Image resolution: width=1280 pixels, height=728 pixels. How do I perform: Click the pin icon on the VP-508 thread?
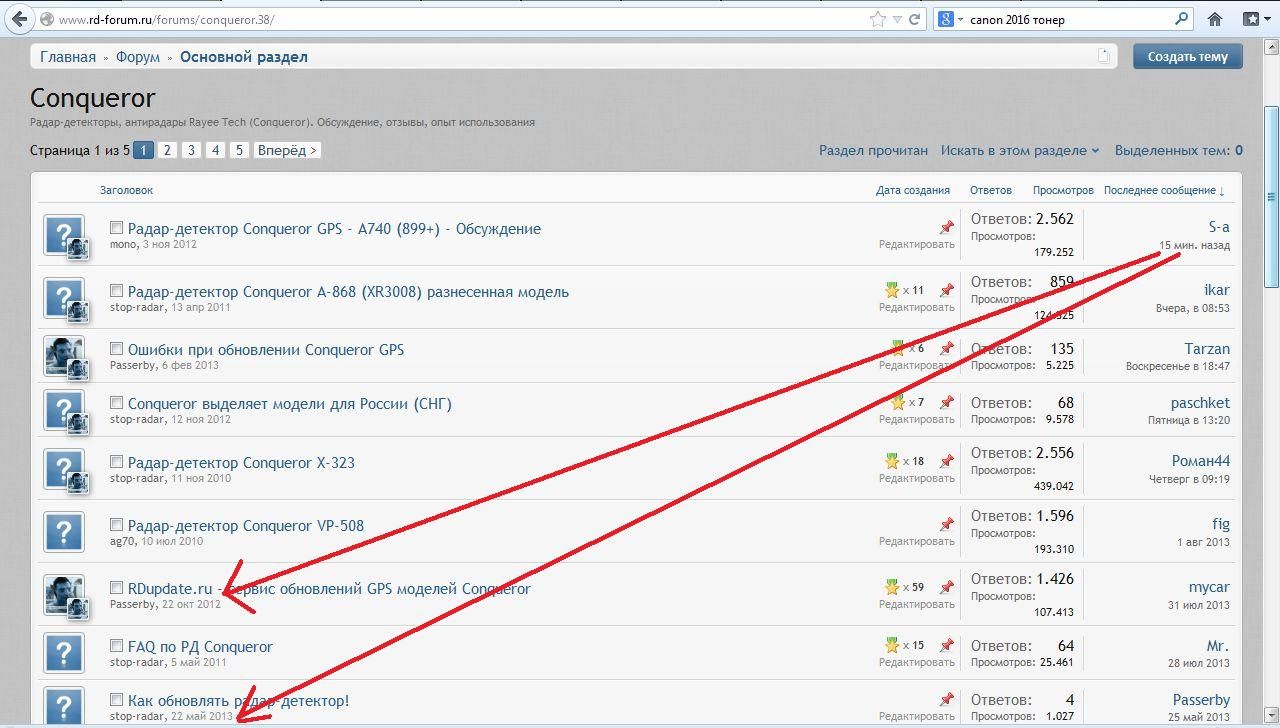click(x=946, y=524)
